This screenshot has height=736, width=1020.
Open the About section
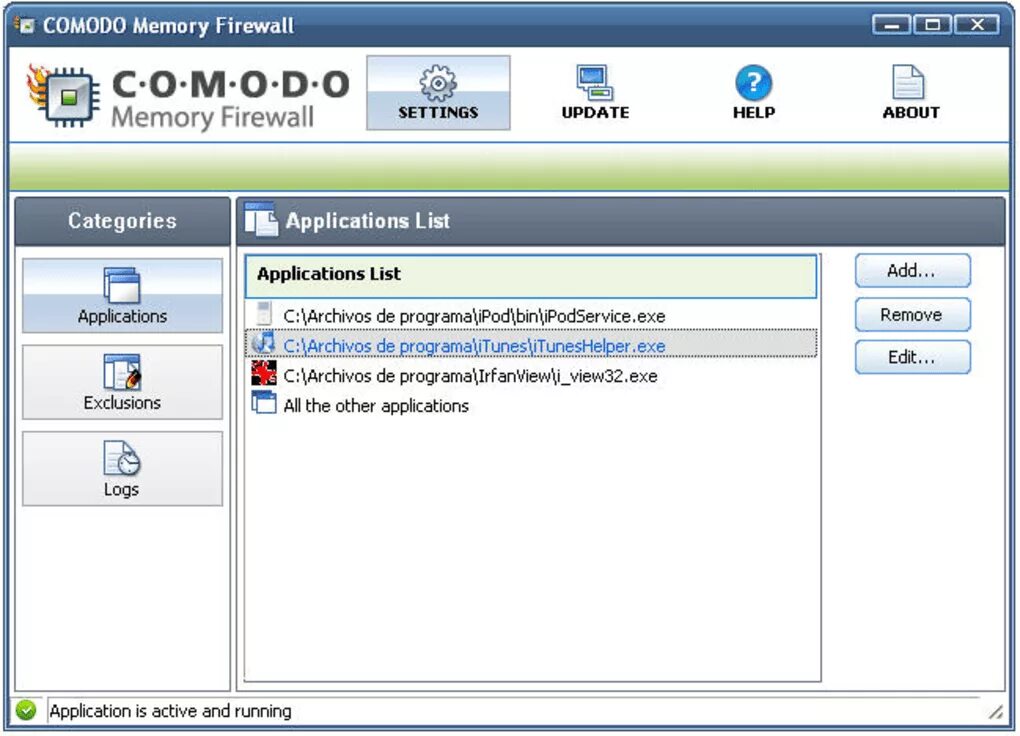pos(911,93)
